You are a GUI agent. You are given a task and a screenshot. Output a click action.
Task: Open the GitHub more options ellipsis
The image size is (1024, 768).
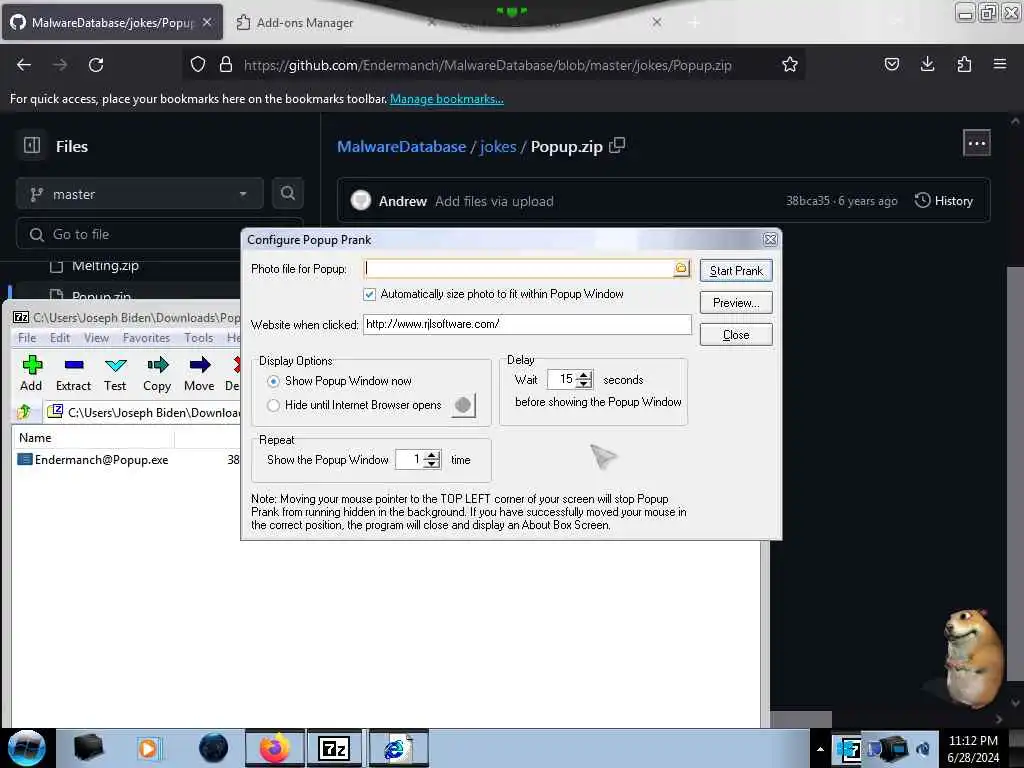coord(976,144)
